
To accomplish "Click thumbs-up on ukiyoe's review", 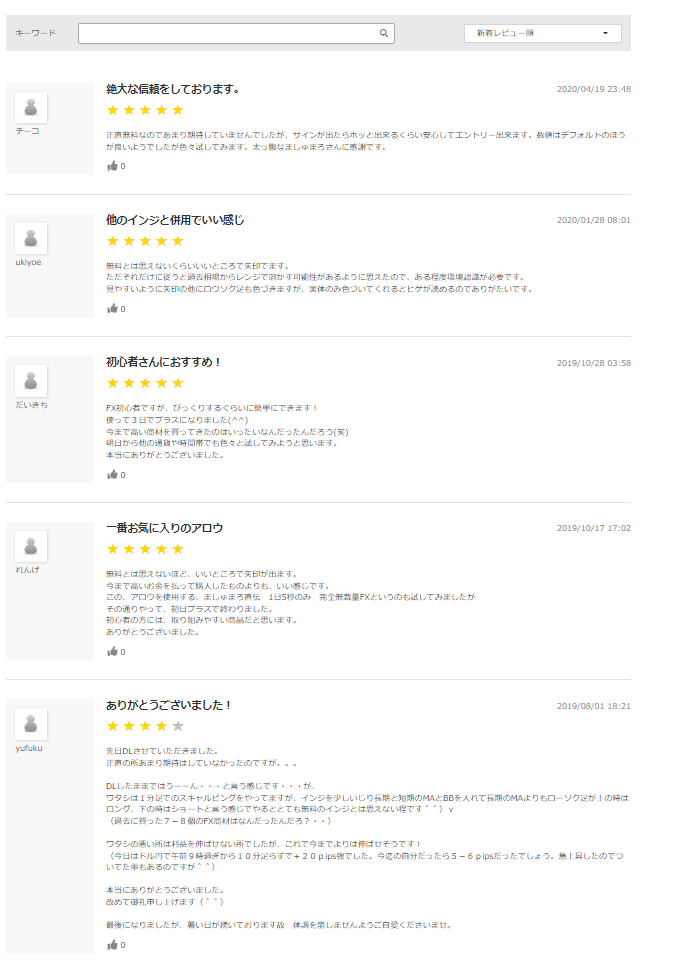I will pyautogui.click(x=113, y=309).
